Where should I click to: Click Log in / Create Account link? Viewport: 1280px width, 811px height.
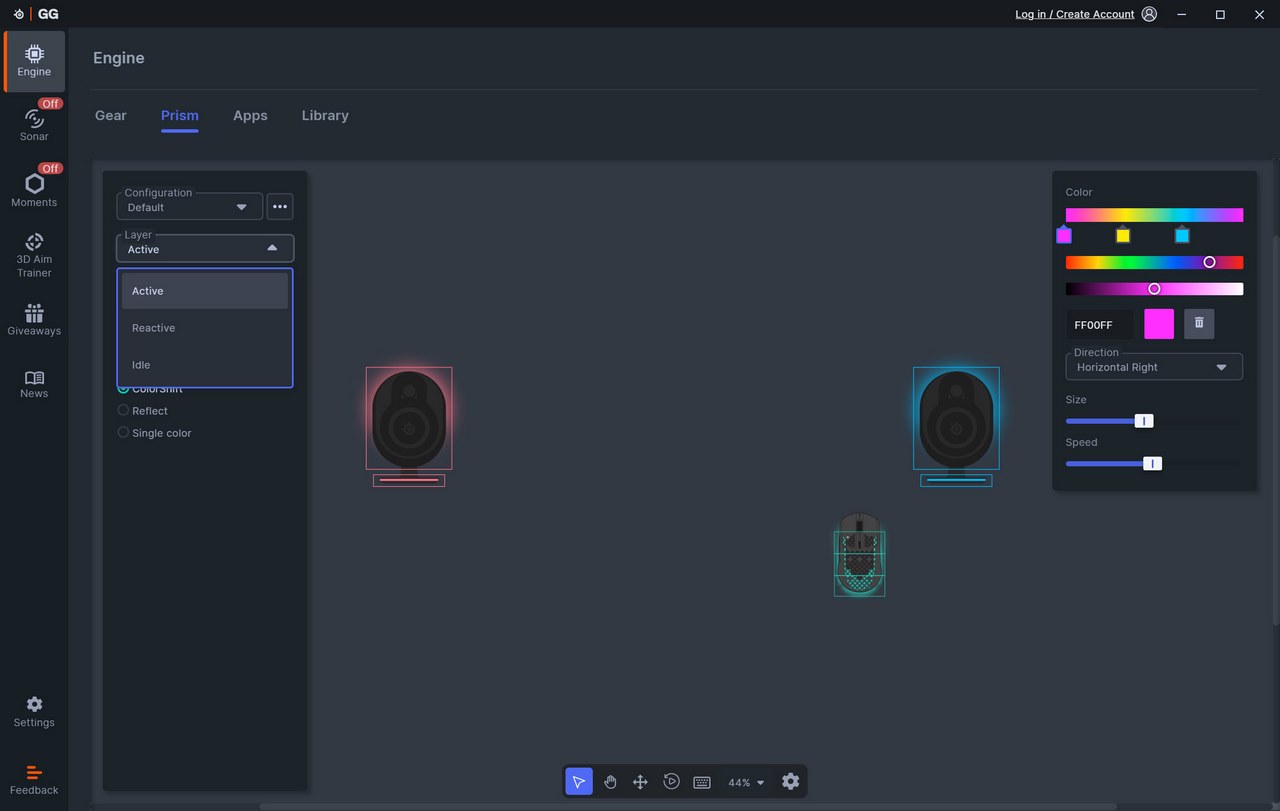pos(1074,14)
